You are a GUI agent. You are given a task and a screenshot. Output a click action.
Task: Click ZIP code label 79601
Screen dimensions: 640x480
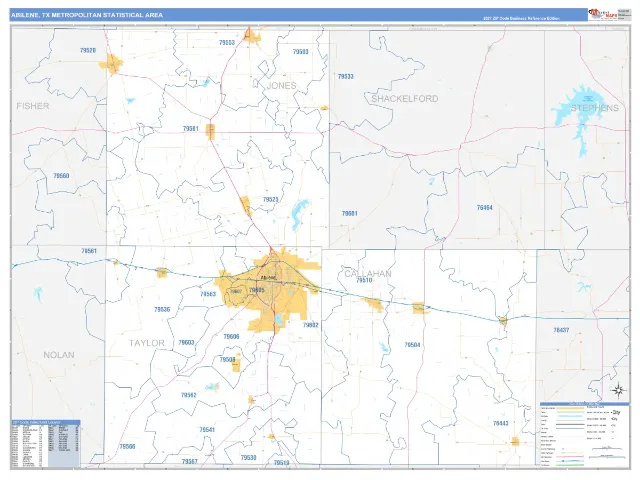pyautogui.click(x=350, y=213)
